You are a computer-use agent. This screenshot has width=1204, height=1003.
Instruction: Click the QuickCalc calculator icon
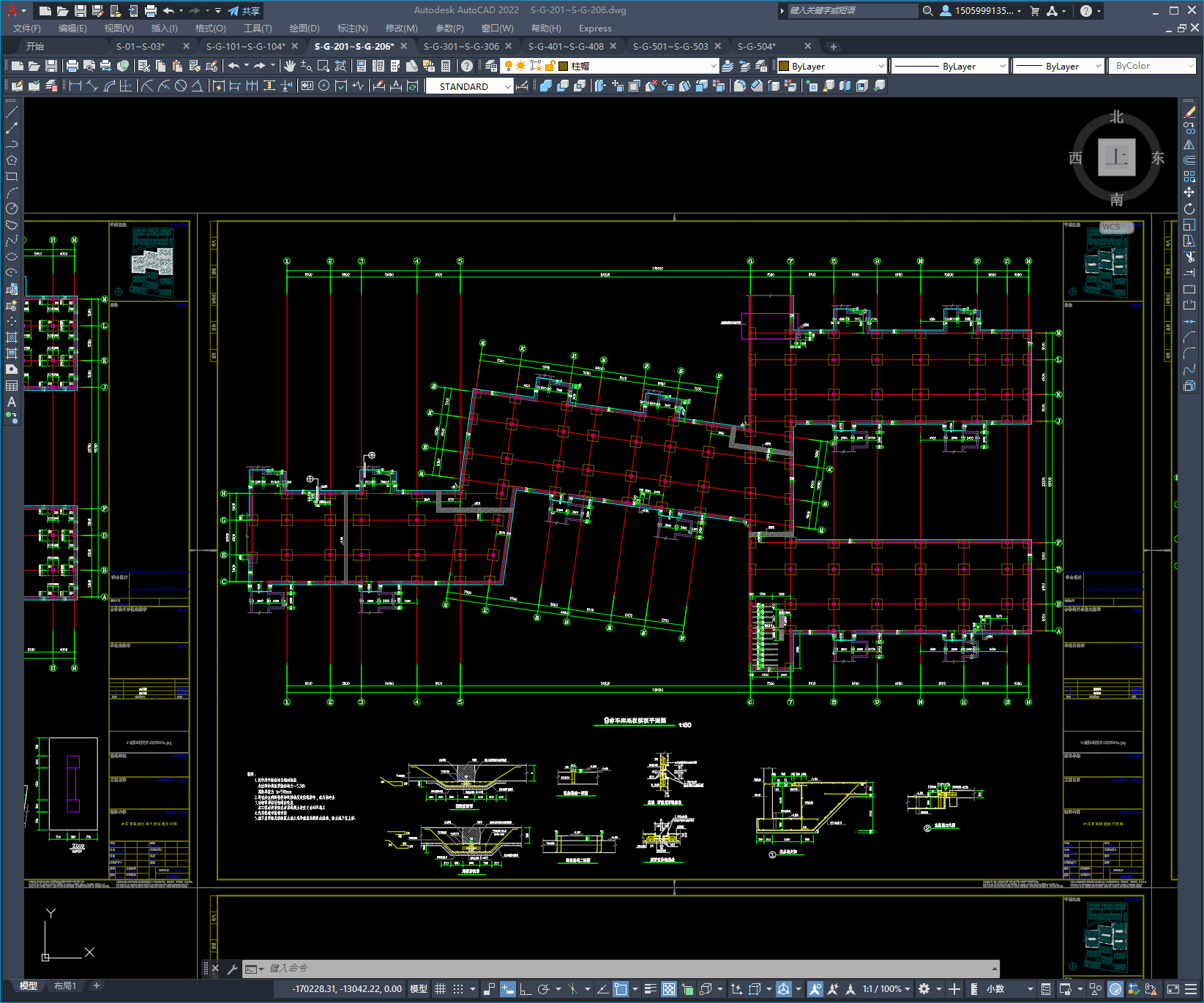tap(446, 66)
